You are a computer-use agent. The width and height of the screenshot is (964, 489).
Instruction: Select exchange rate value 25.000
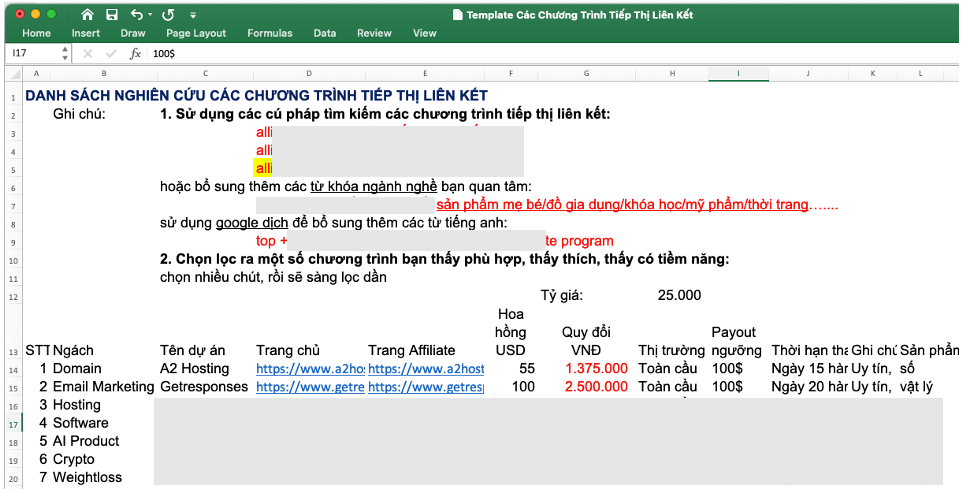679,296
